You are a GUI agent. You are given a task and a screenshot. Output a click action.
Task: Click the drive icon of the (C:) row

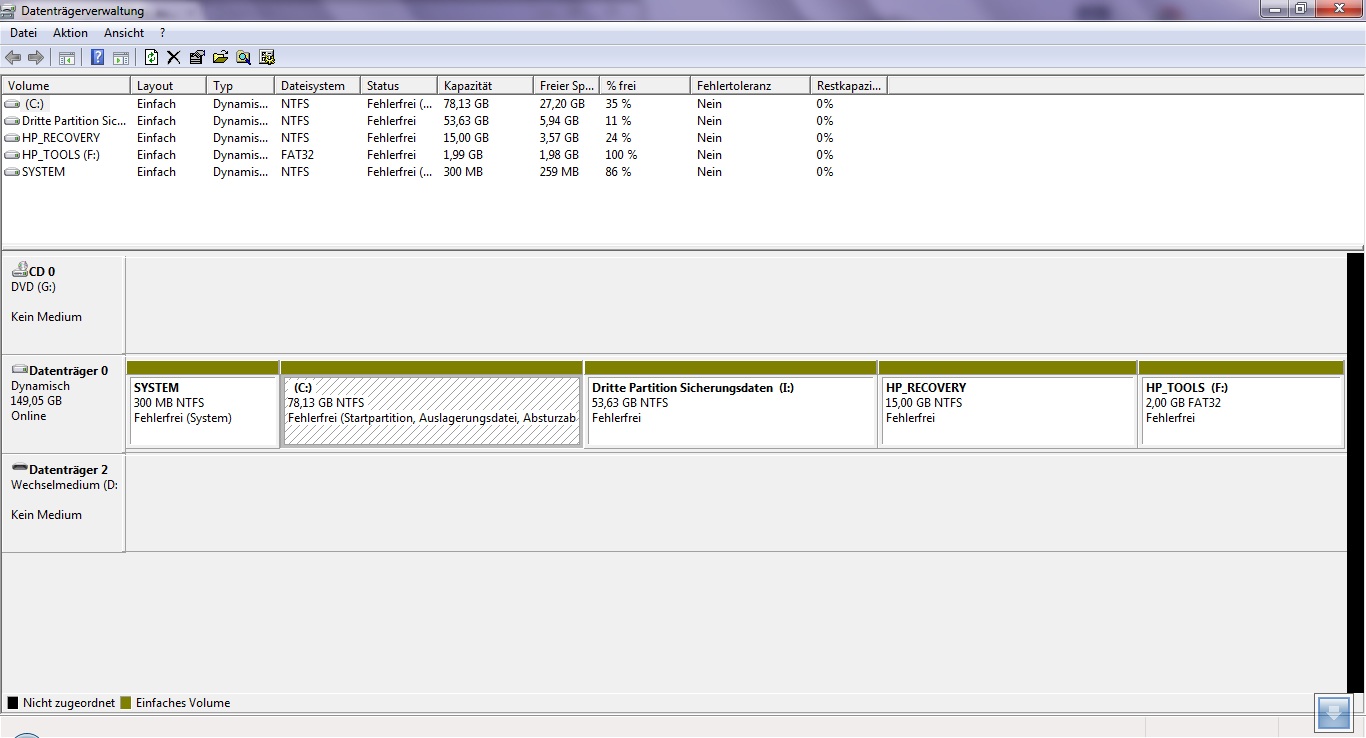(12, 104)
